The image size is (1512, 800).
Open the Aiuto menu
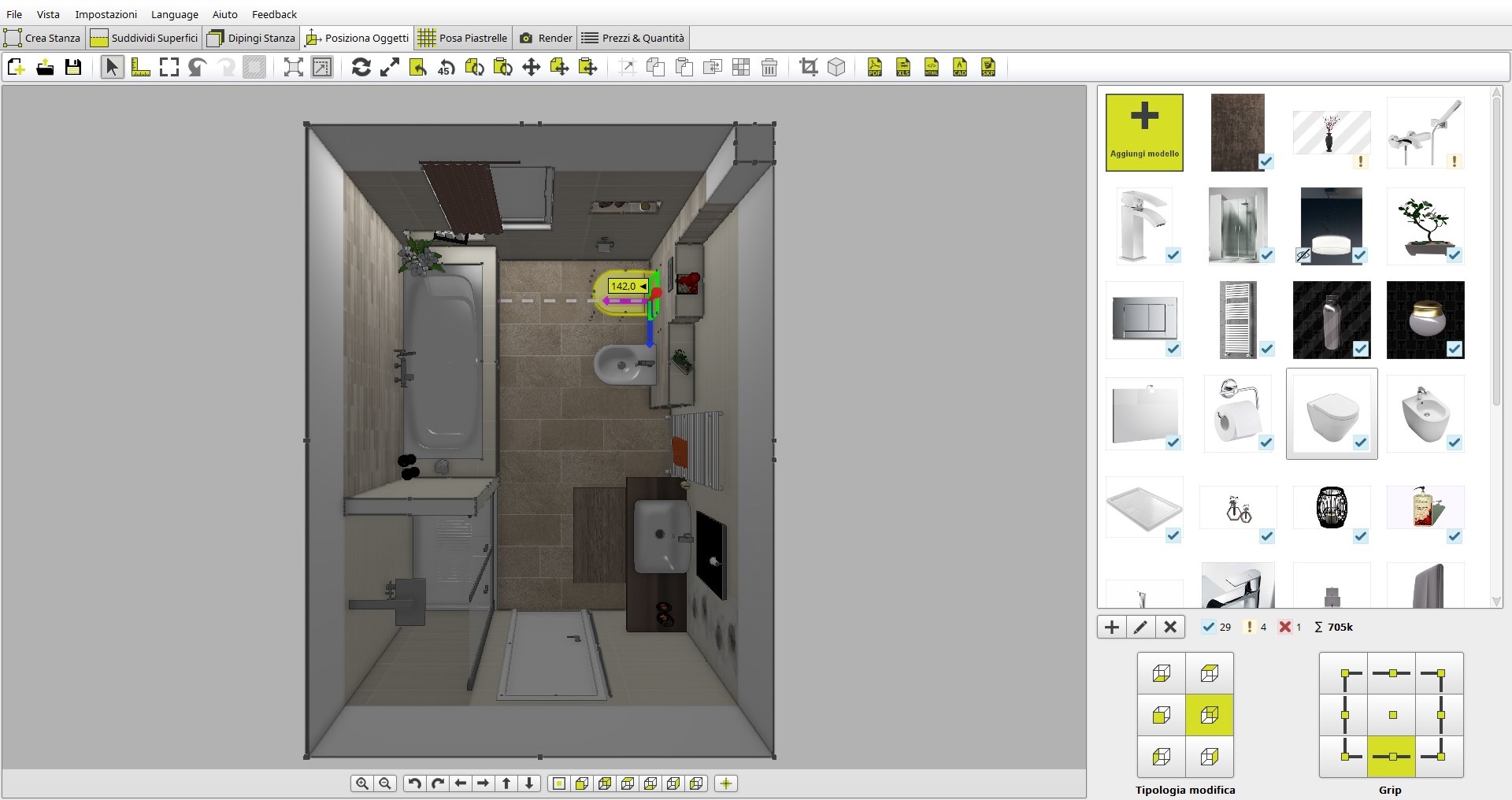point(224,14)
